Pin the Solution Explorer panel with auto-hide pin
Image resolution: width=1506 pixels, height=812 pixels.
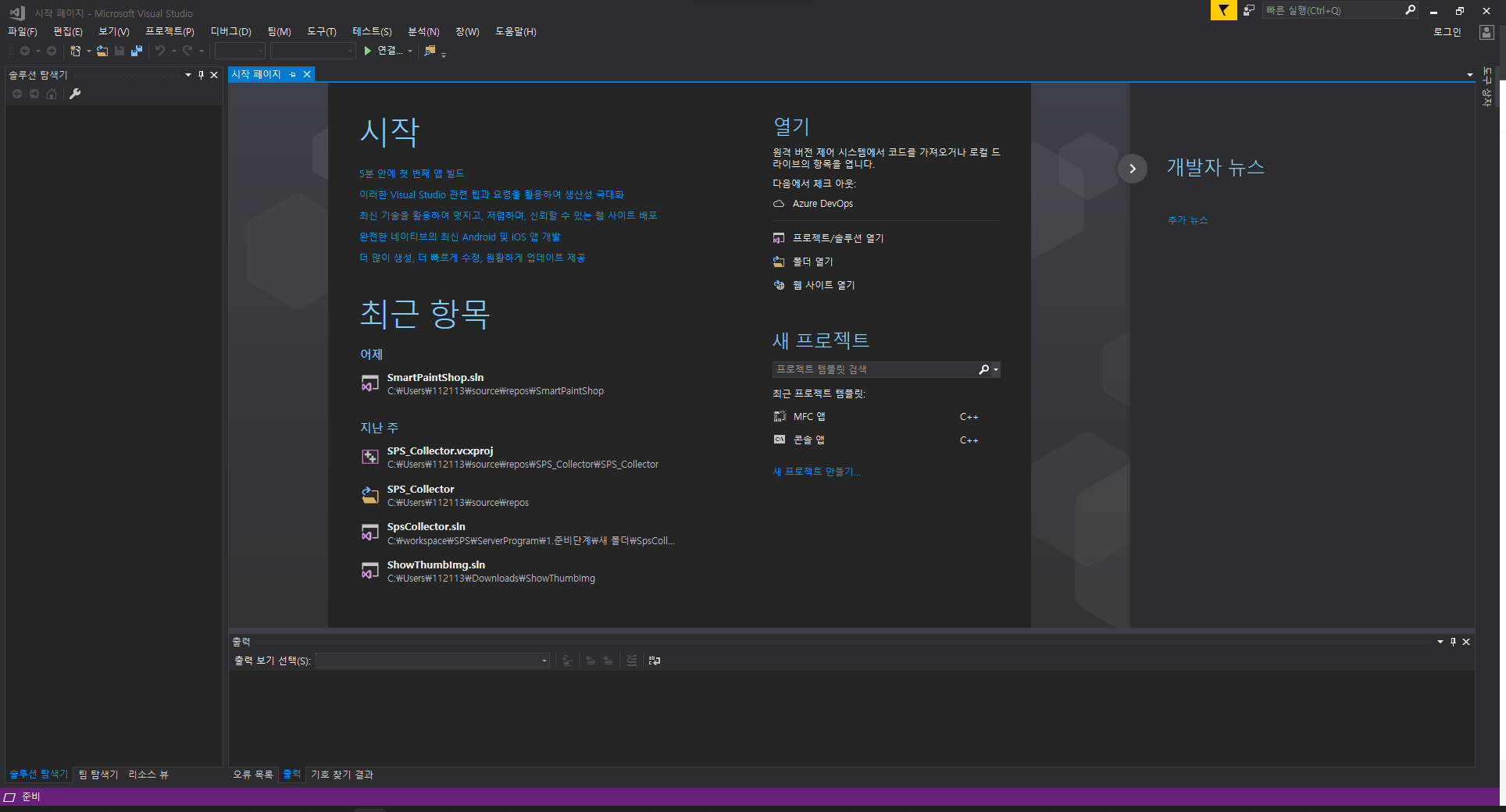point(201,75)
